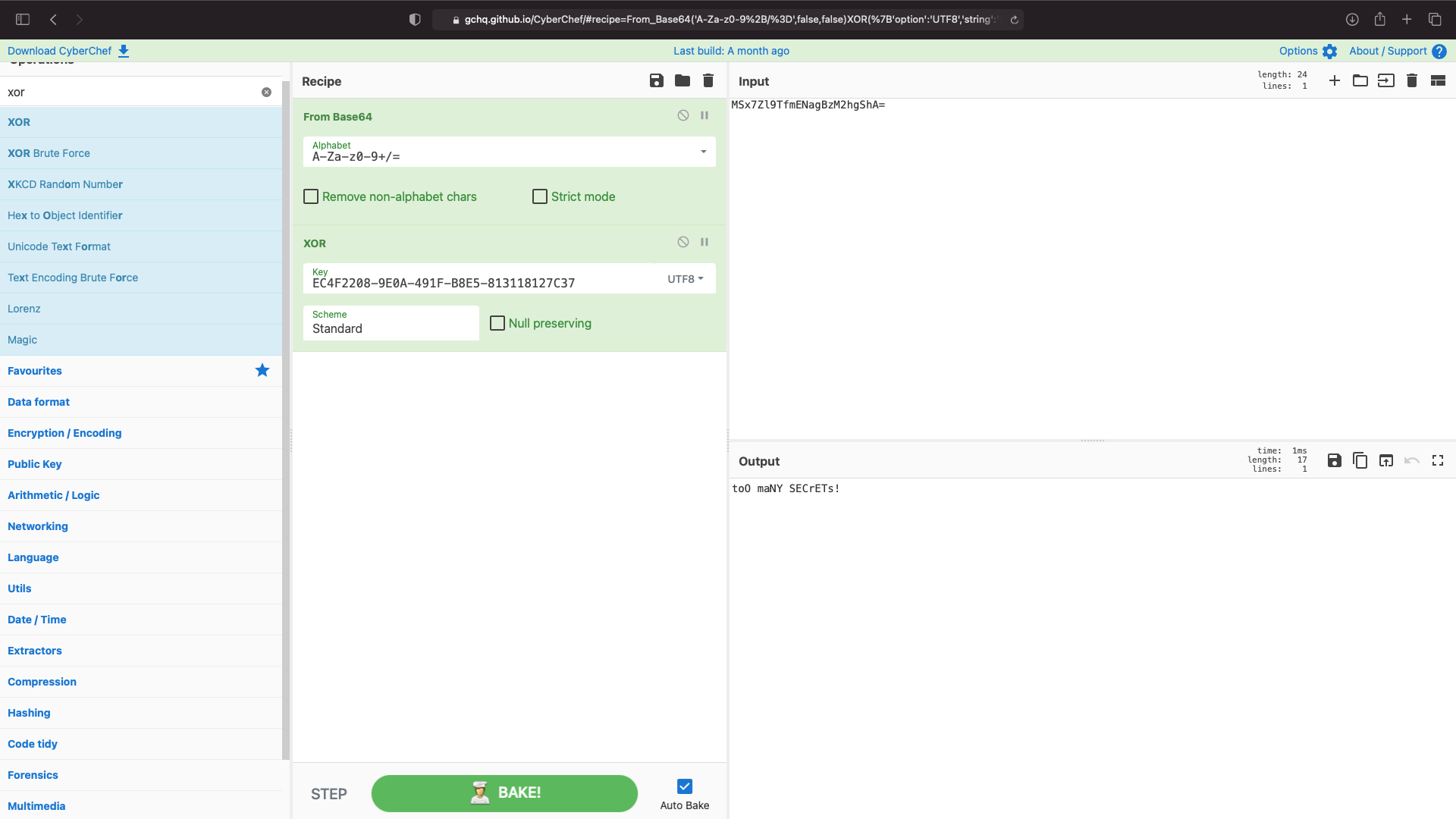Screen dimensions: 1456x819
Task: Toggle the Auto Bake checkbox
Action: (685, 786)
